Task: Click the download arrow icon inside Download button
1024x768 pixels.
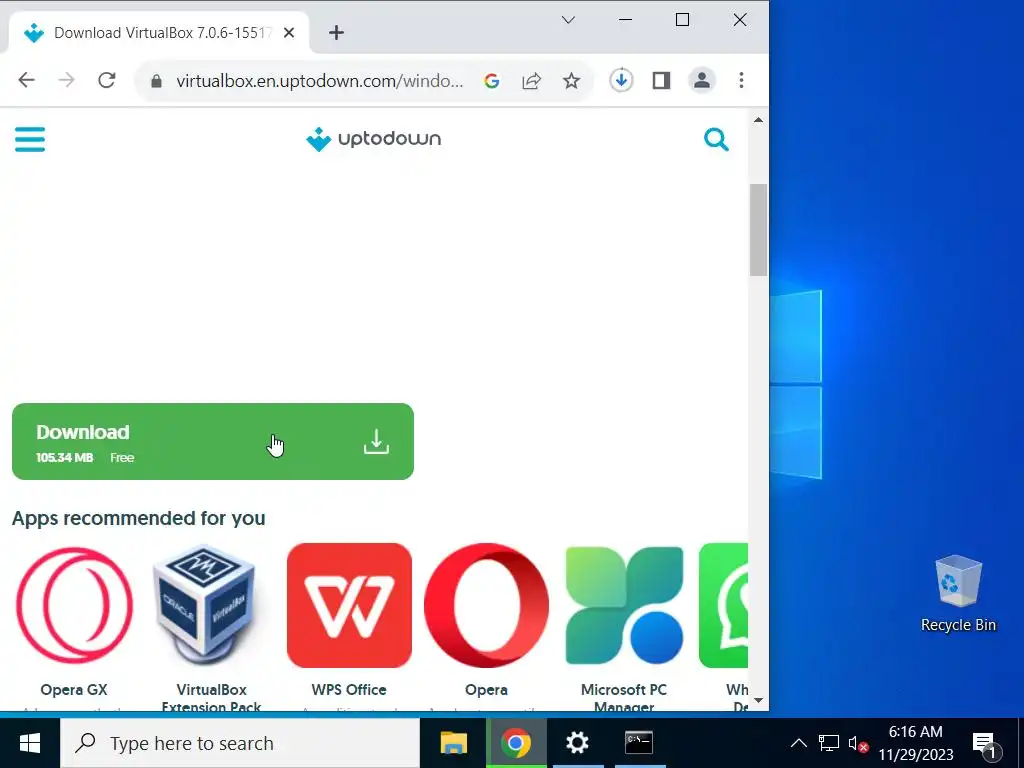Action: coord(376,442)
